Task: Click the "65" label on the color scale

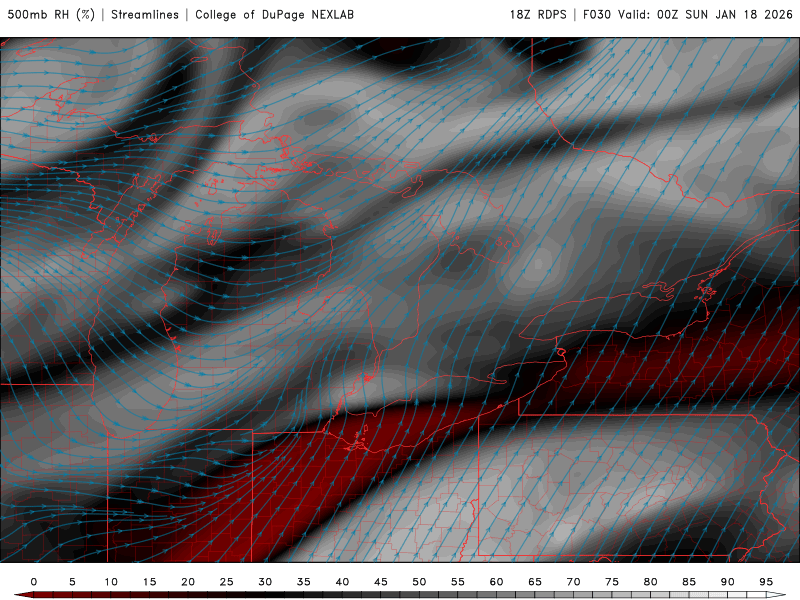Action: (x=535, y=582)
